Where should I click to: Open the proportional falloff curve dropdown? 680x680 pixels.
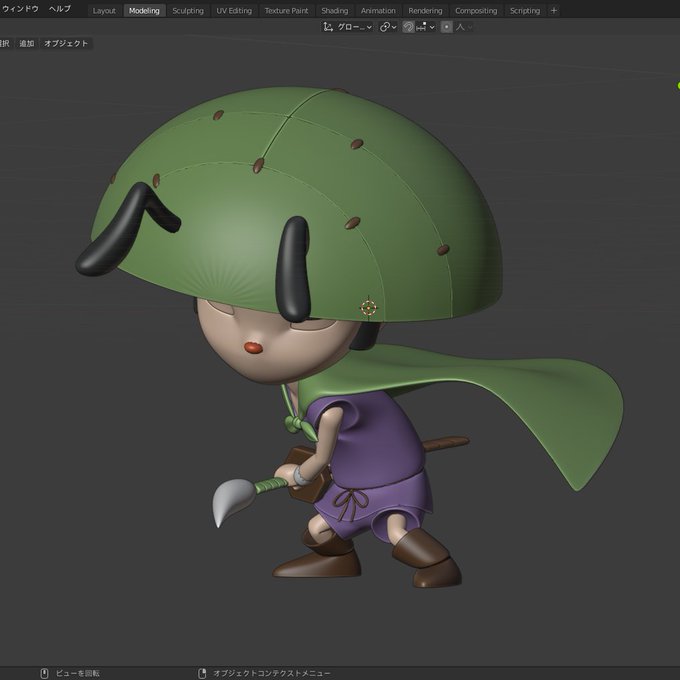[464, 27]
